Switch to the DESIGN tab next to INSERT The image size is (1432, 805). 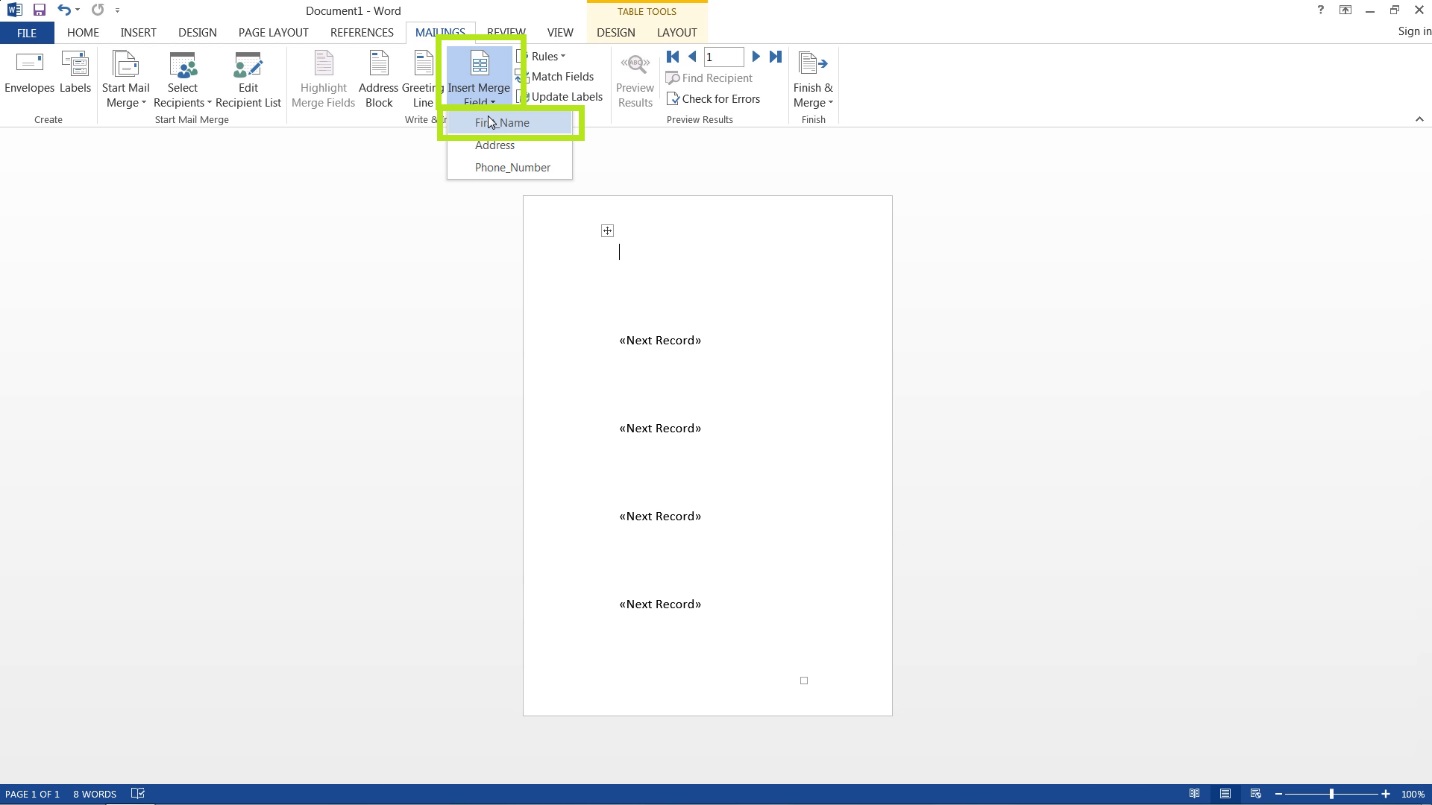(197, 32)
